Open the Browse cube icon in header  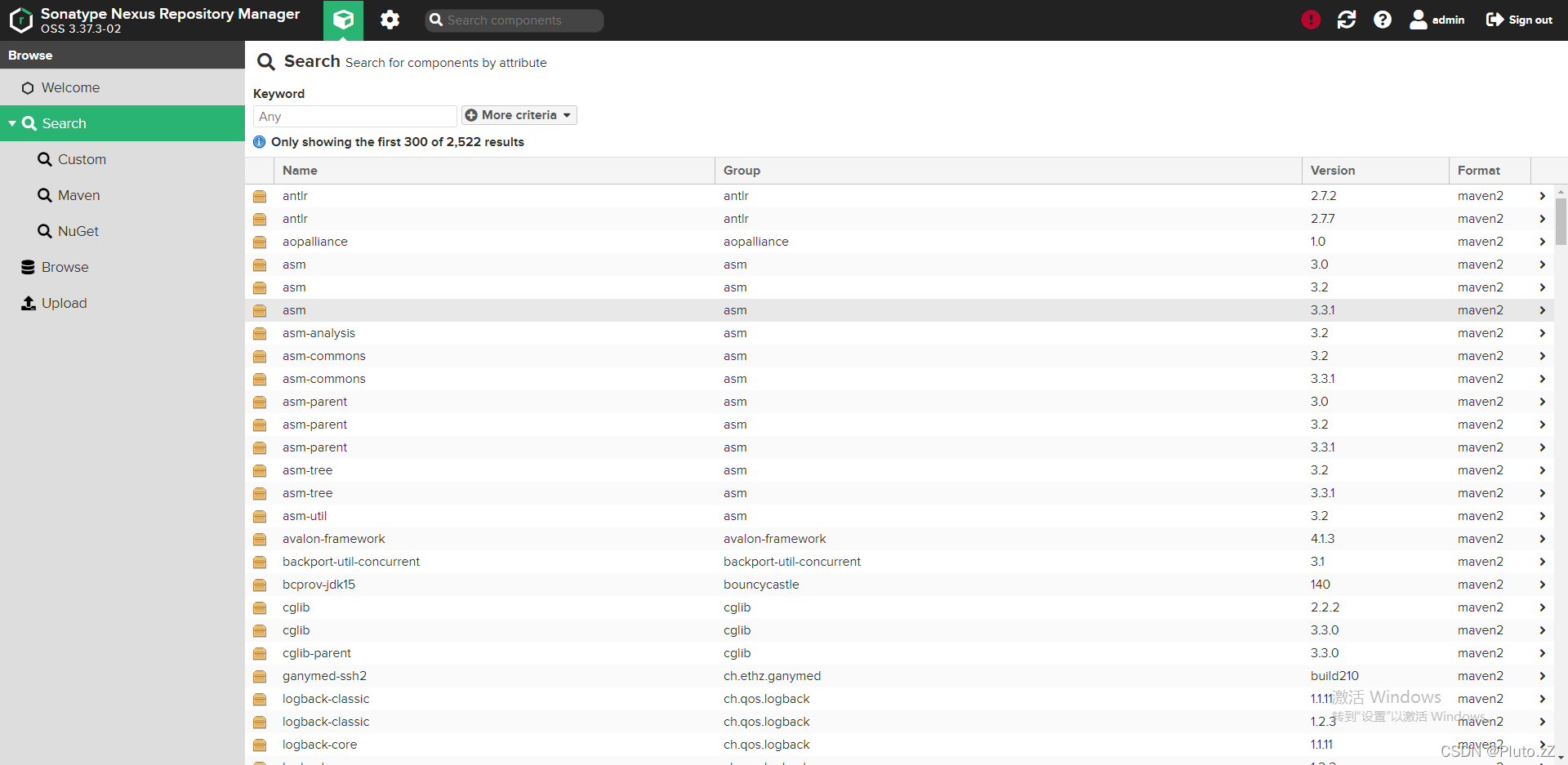click(x=343, y=20)
